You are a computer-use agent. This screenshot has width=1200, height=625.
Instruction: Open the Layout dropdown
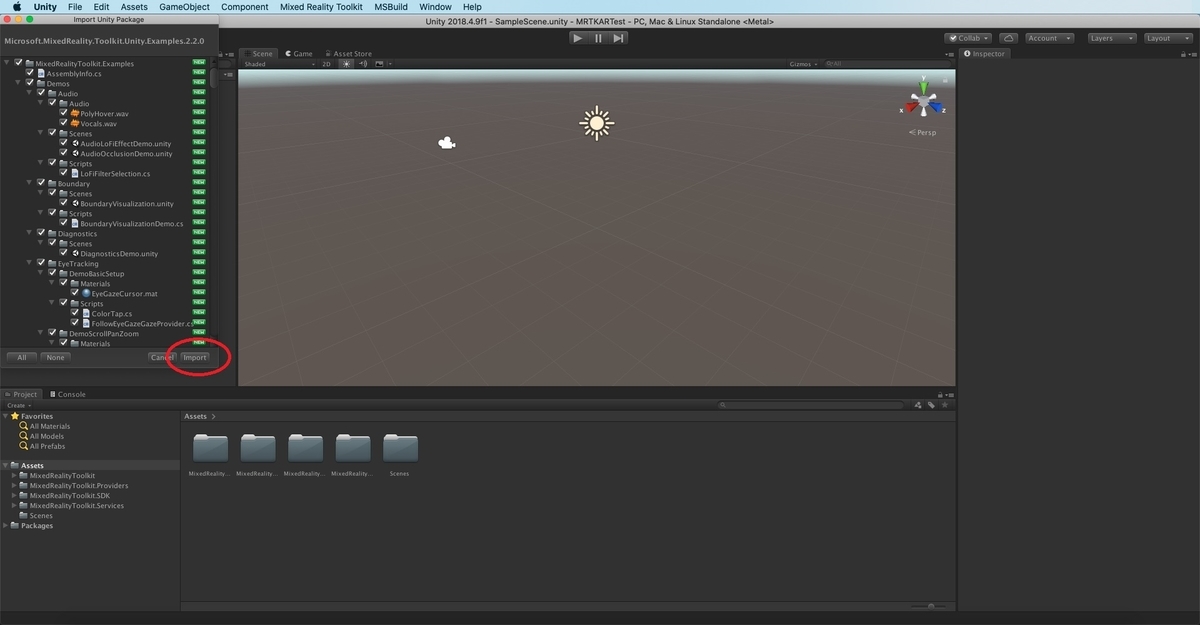coord(1166,38)
